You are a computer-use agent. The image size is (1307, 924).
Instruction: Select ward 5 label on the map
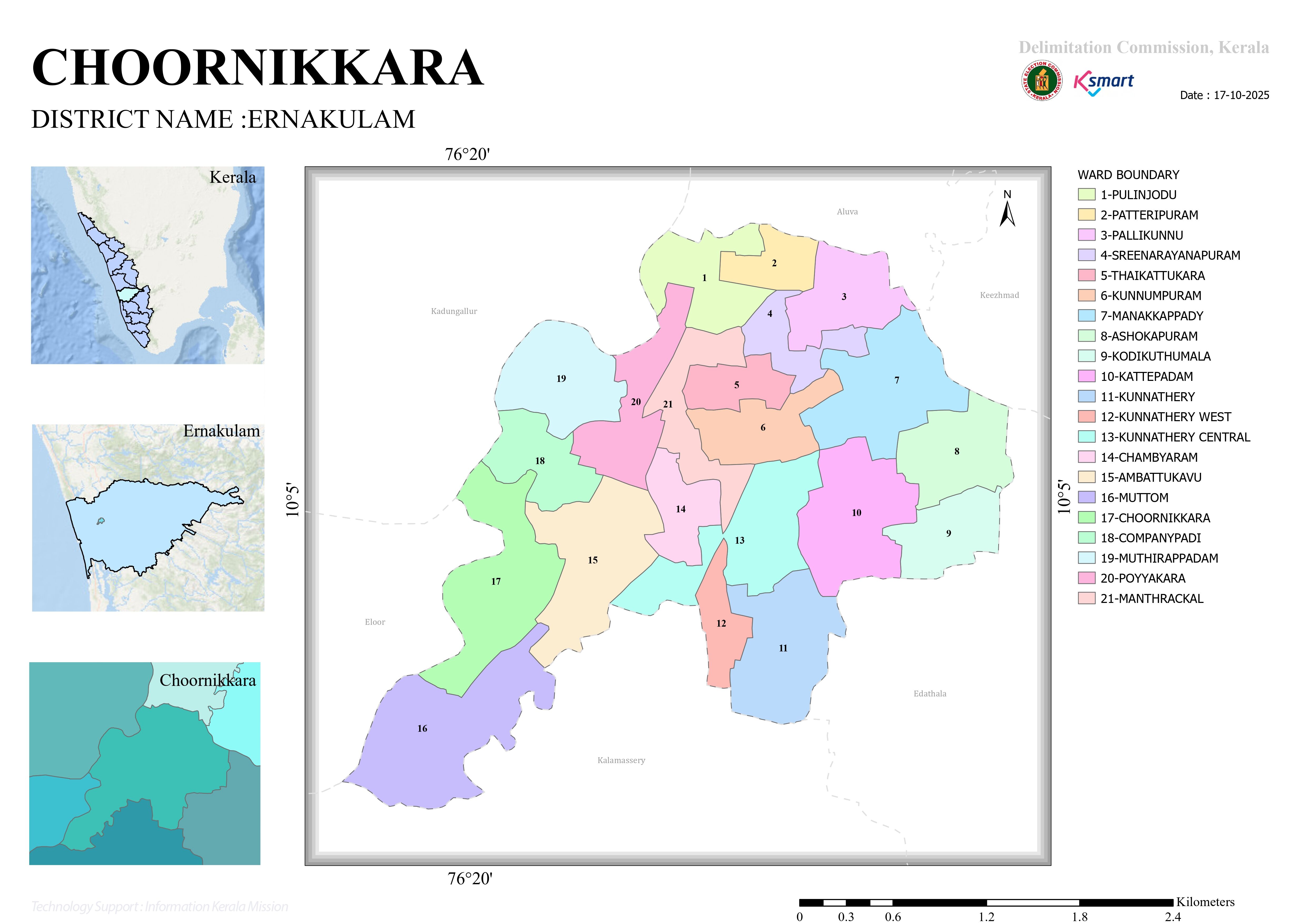737,385
